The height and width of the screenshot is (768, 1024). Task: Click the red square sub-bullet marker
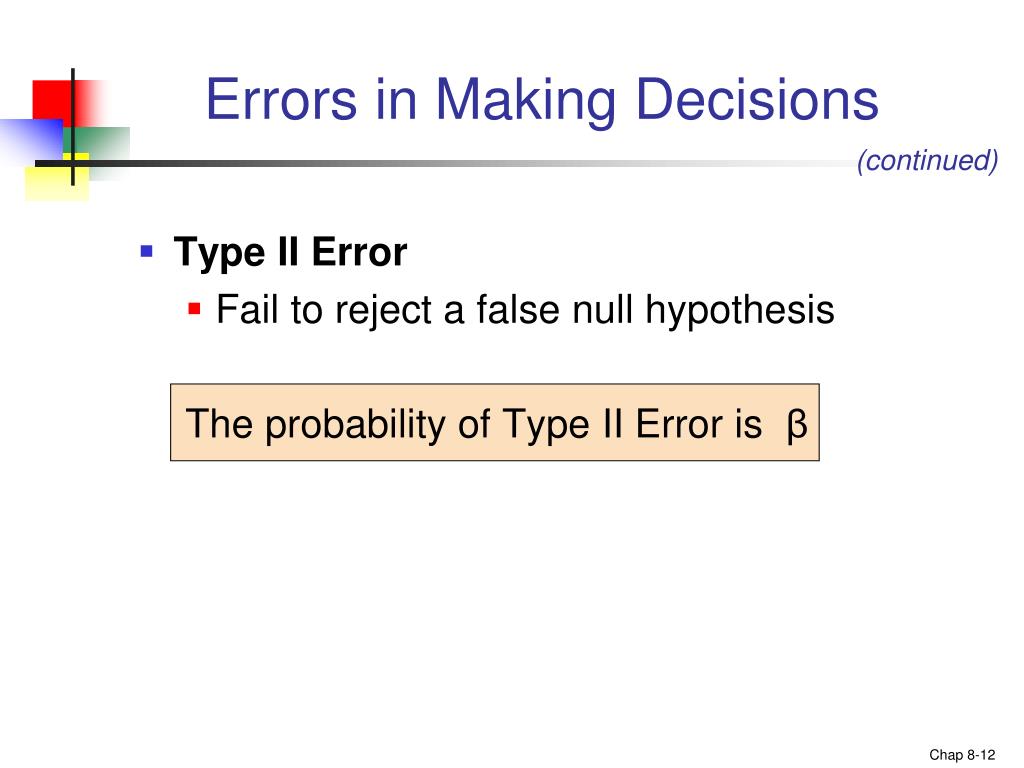(x=194, y=308)
